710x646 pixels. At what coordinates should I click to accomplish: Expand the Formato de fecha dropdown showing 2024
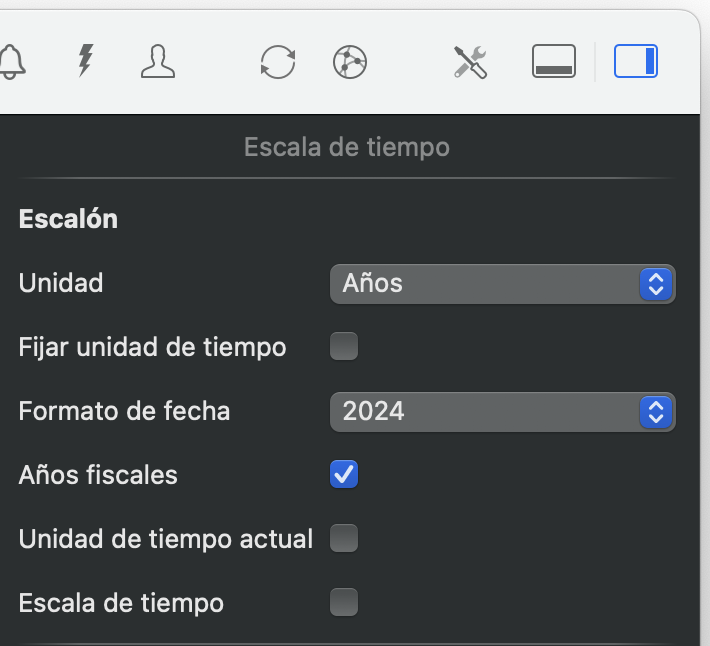pos(502,411)
